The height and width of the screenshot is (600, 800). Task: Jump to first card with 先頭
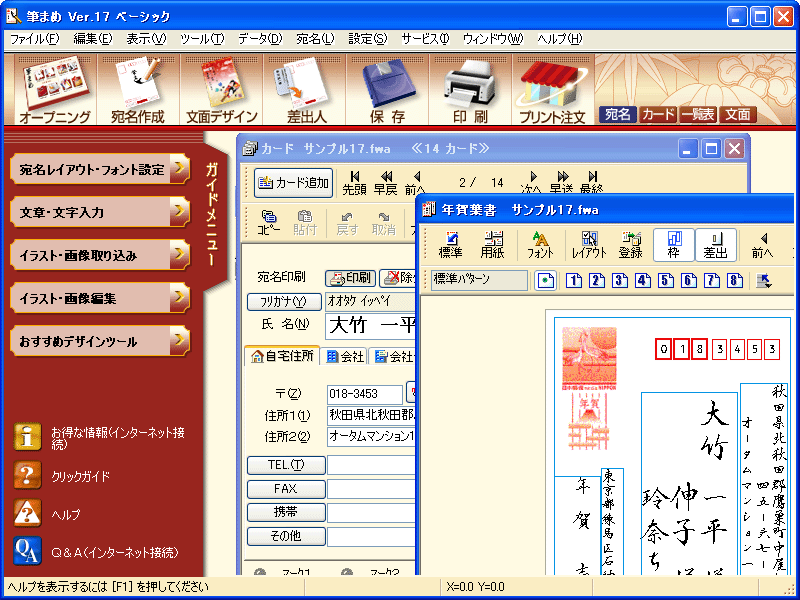tap(355, 183)
